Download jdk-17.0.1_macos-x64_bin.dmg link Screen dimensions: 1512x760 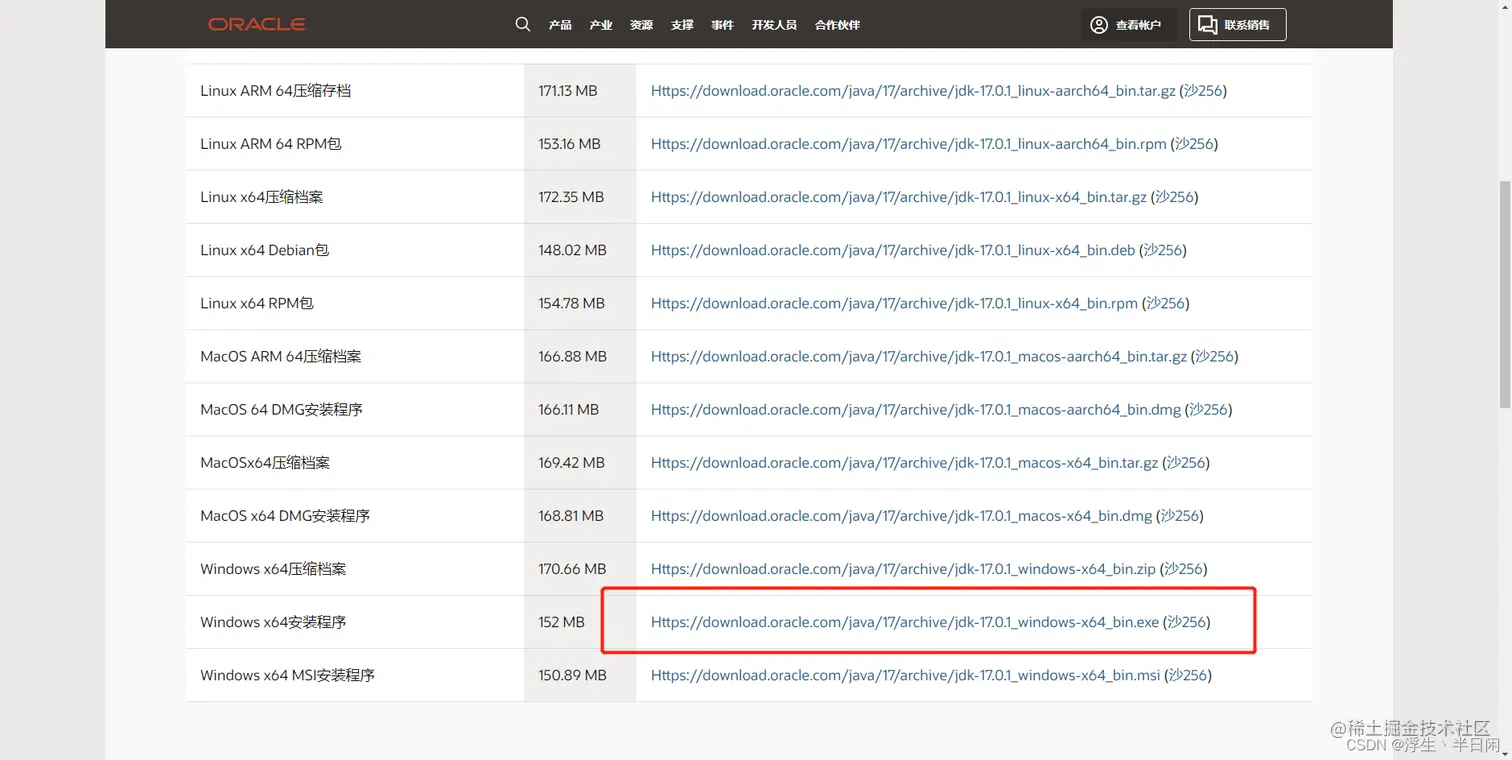pyautogui.click(x=902, y=515)
